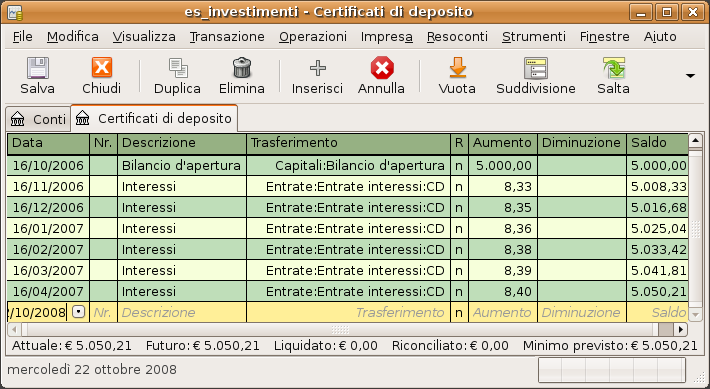Click the empty Diminuzione field
Image resolution: width=710 pixels, height=389 pixels.
pos(582,312)
